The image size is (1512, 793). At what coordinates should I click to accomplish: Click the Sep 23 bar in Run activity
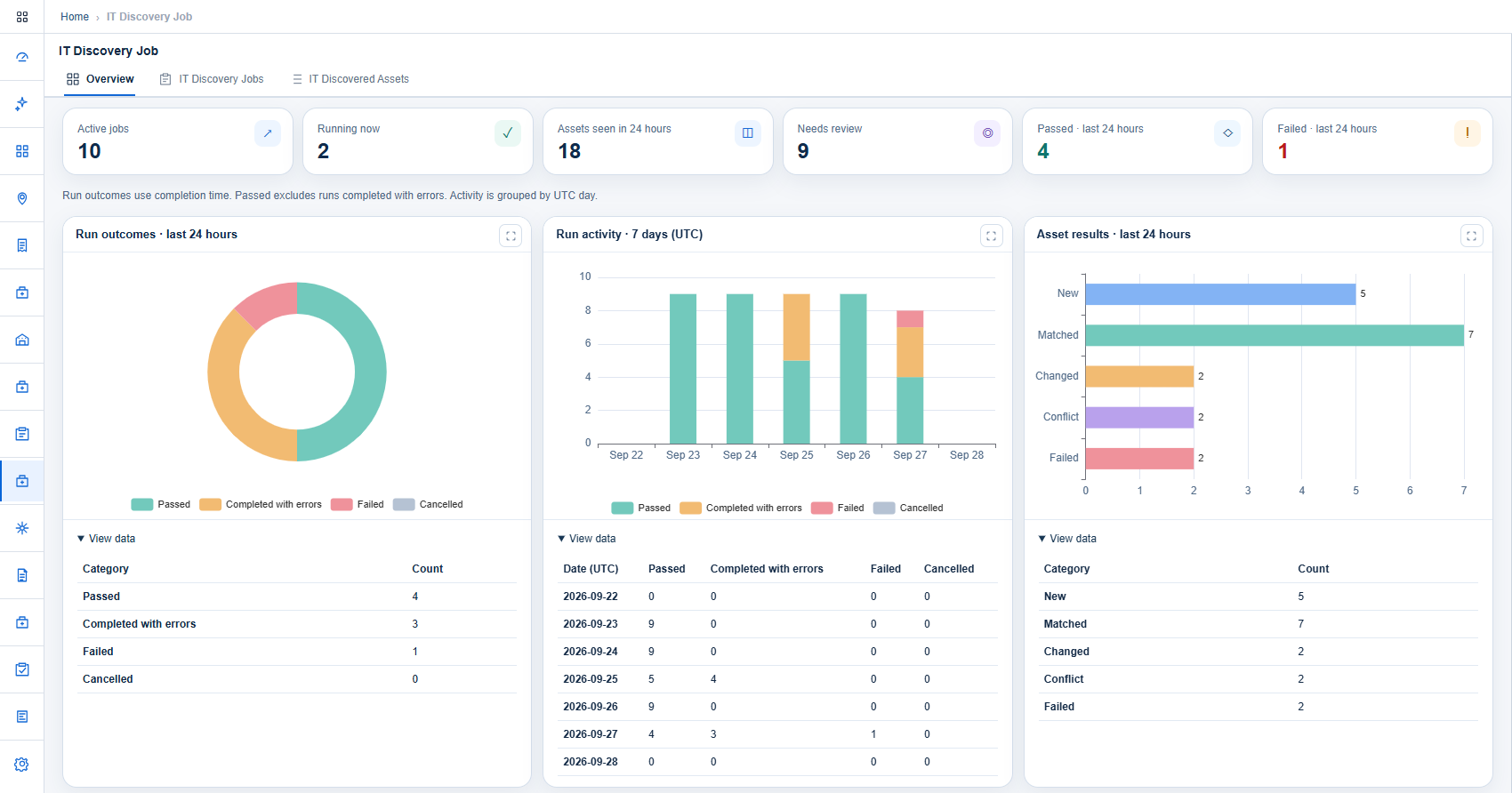click(683, 369)
